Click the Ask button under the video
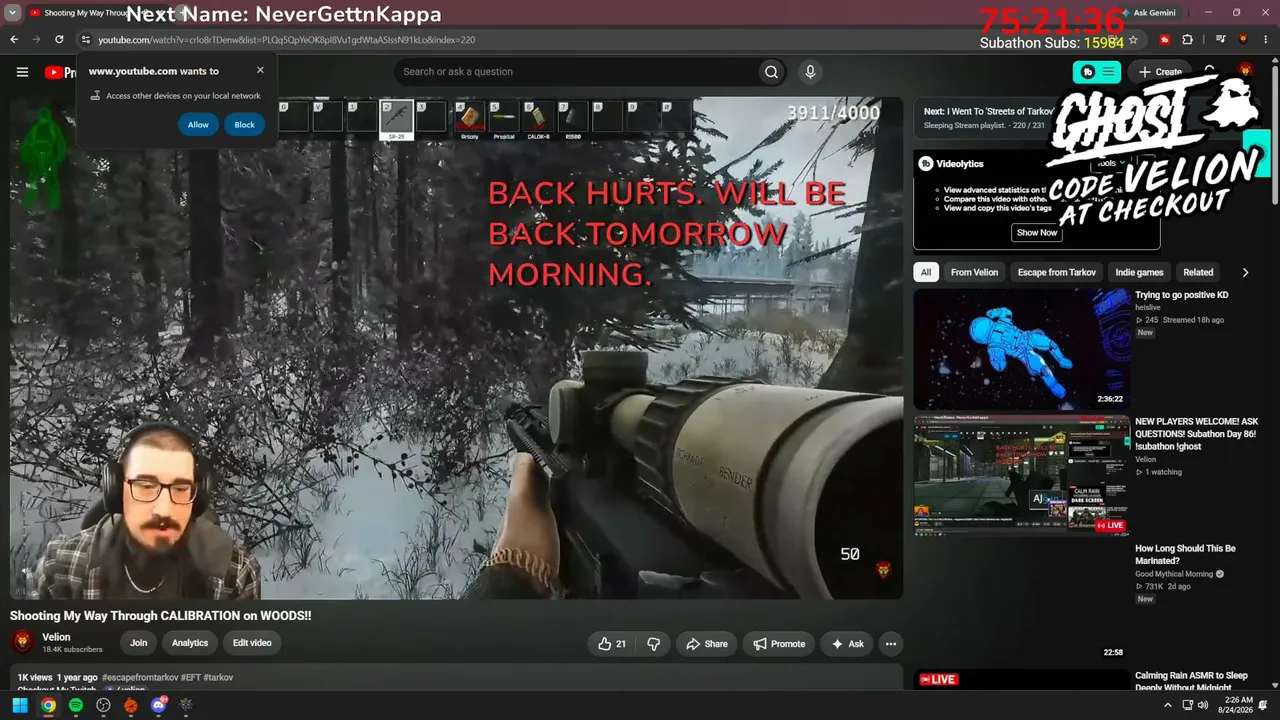1280x720 pixels. (x=847, y=644)
